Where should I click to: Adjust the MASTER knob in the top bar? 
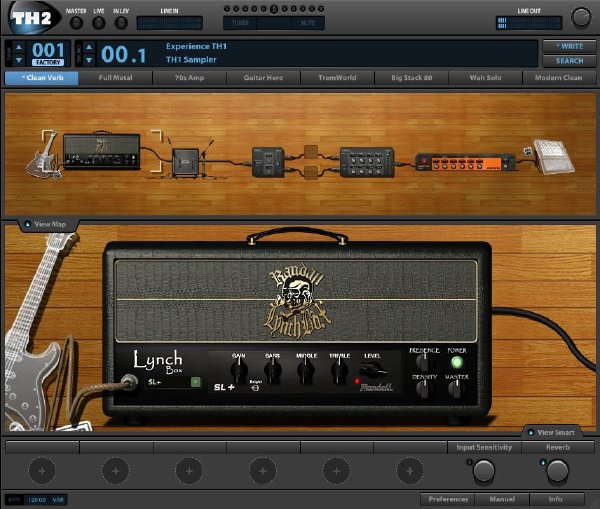tap(76, 23)
